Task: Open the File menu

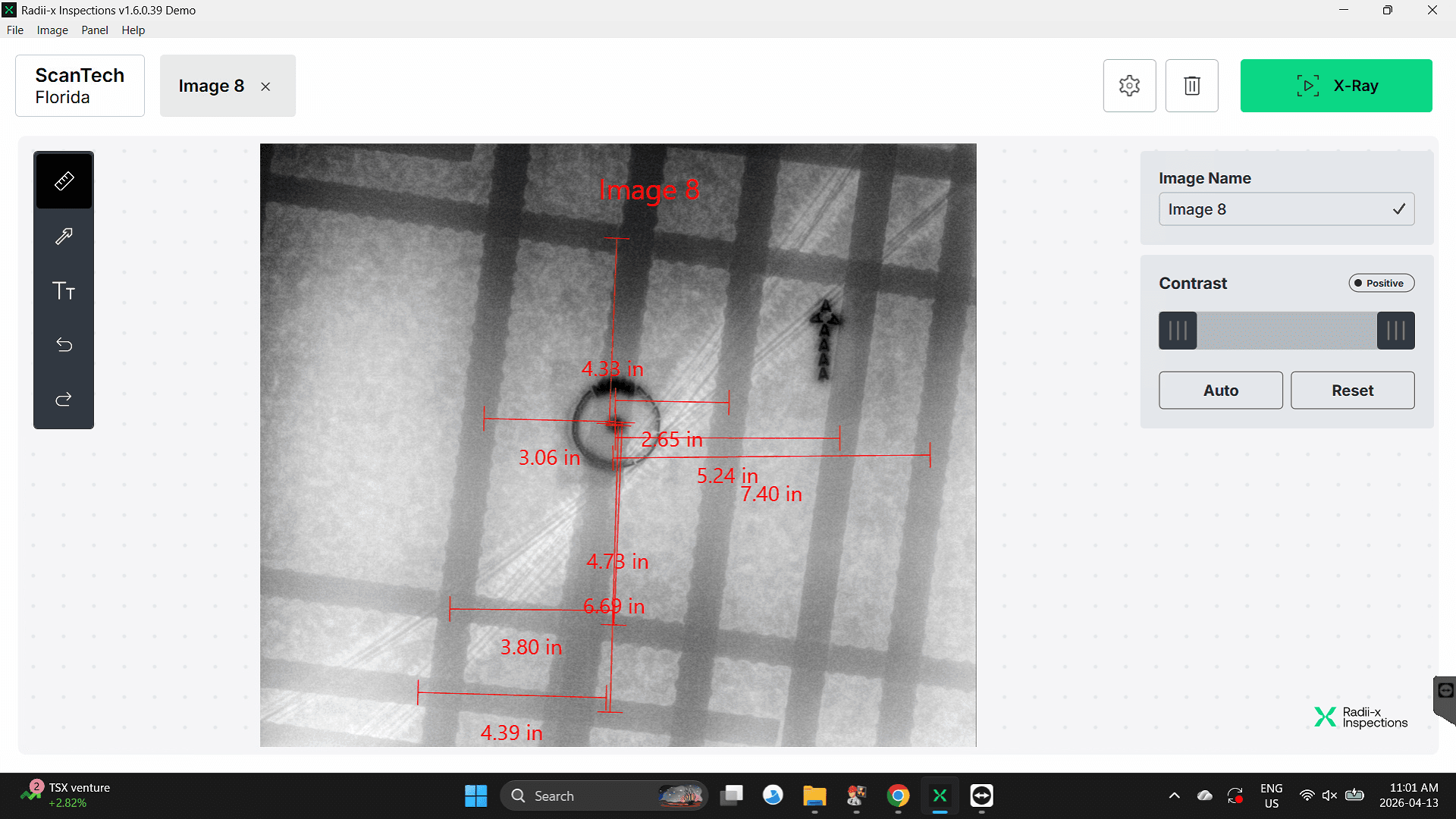Action: 14,30
